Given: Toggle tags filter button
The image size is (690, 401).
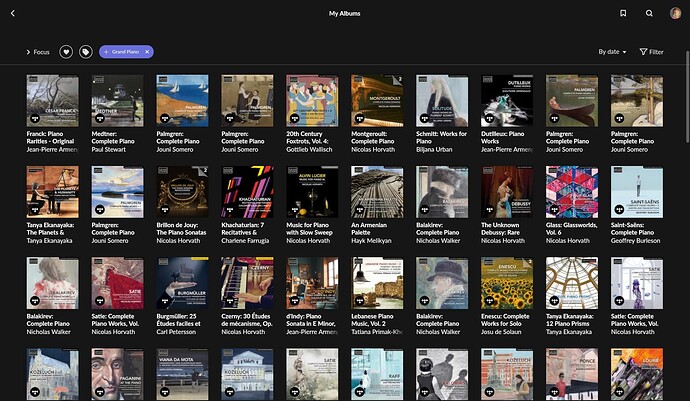Looking at the screenshot, I should coord(86,52).
